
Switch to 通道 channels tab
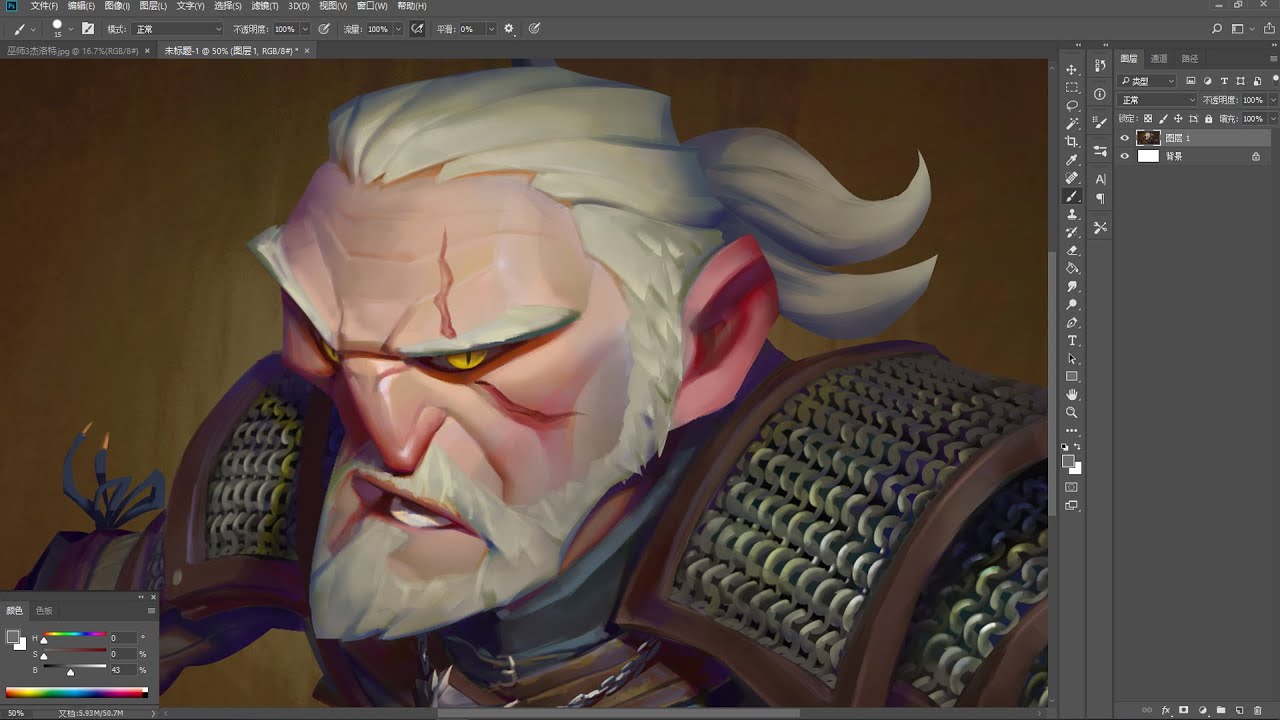point(1159,58)
